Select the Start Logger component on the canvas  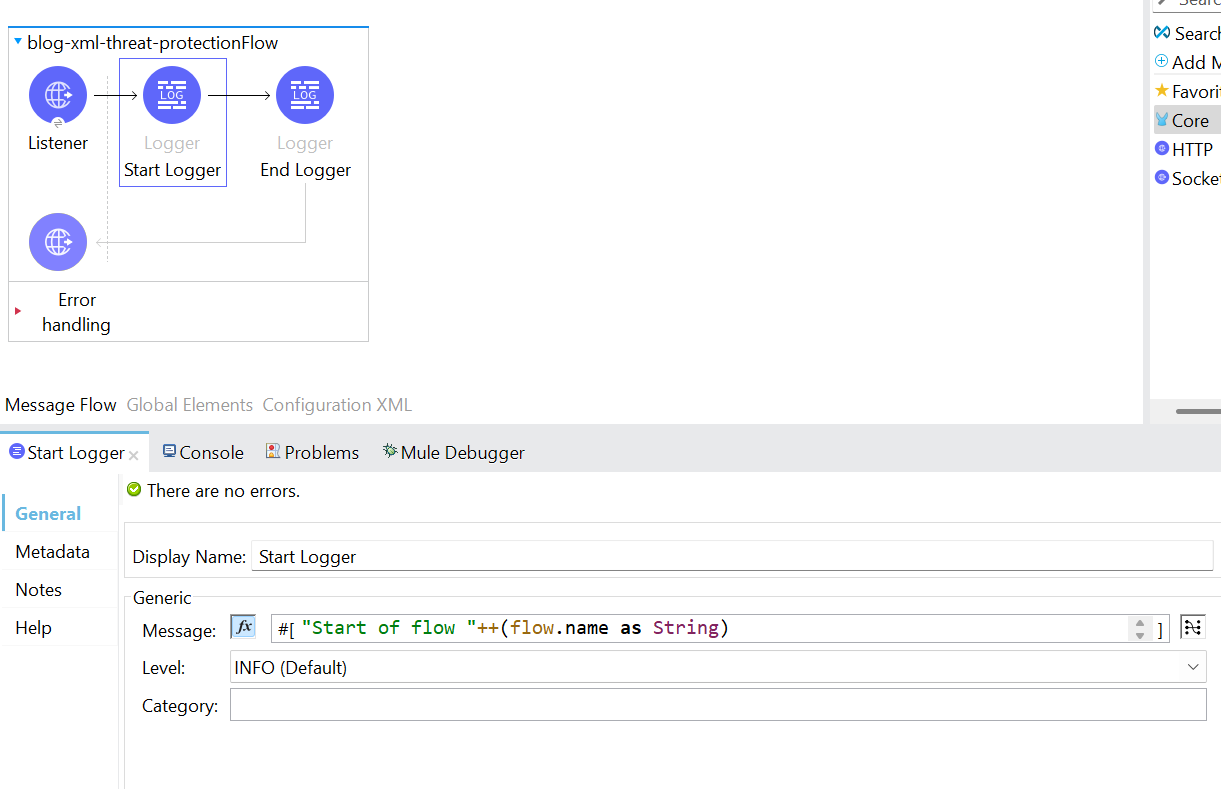click(x=172, y=95)
